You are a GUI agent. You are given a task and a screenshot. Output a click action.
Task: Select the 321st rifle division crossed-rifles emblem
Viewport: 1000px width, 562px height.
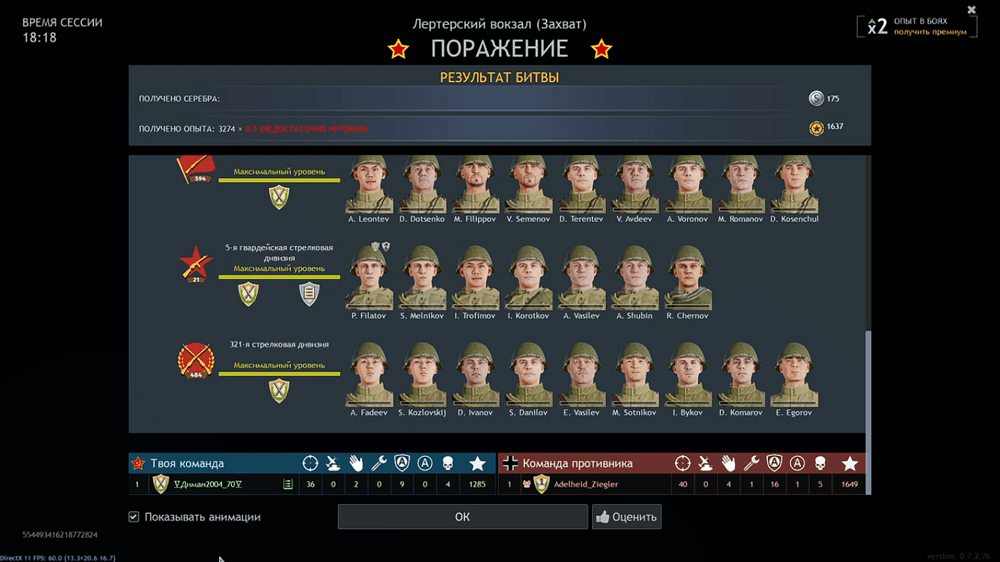[x=196, y=361]
